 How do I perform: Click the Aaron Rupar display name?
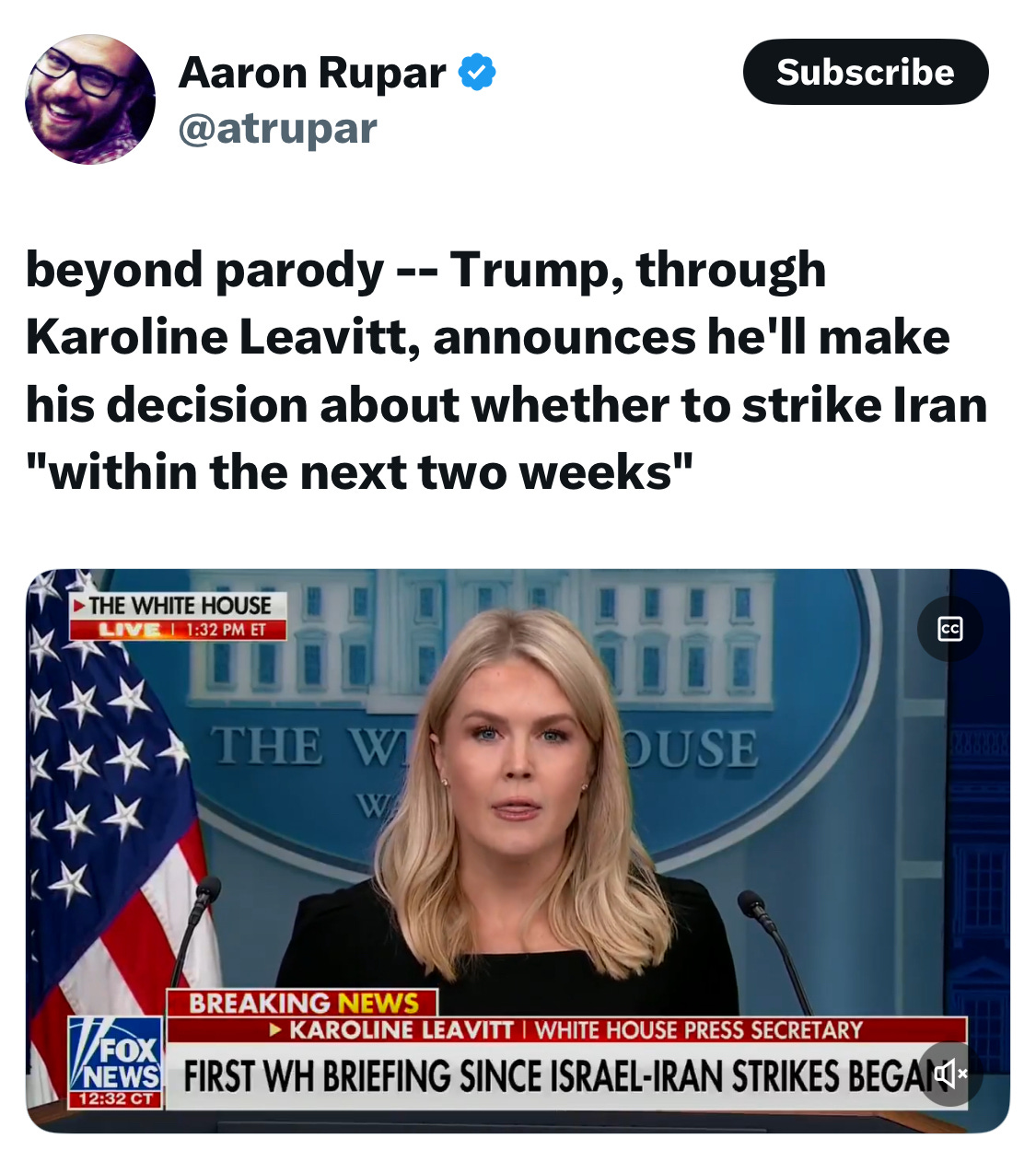312,72
